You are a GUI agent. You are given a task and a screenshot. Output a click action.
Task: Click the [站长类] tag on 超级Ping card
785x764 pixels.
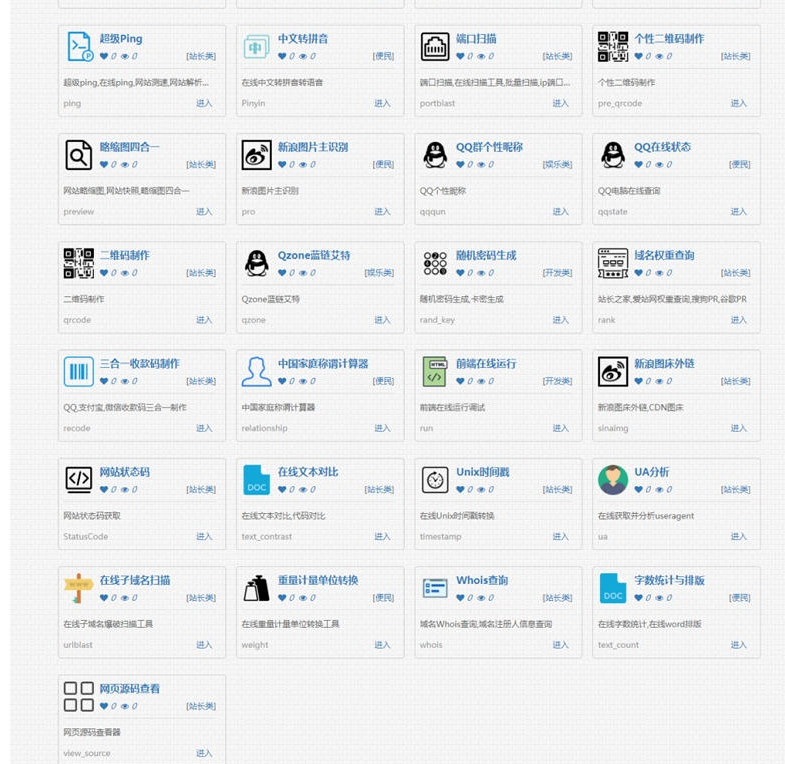pyautogui.click(x=201, y=56)
